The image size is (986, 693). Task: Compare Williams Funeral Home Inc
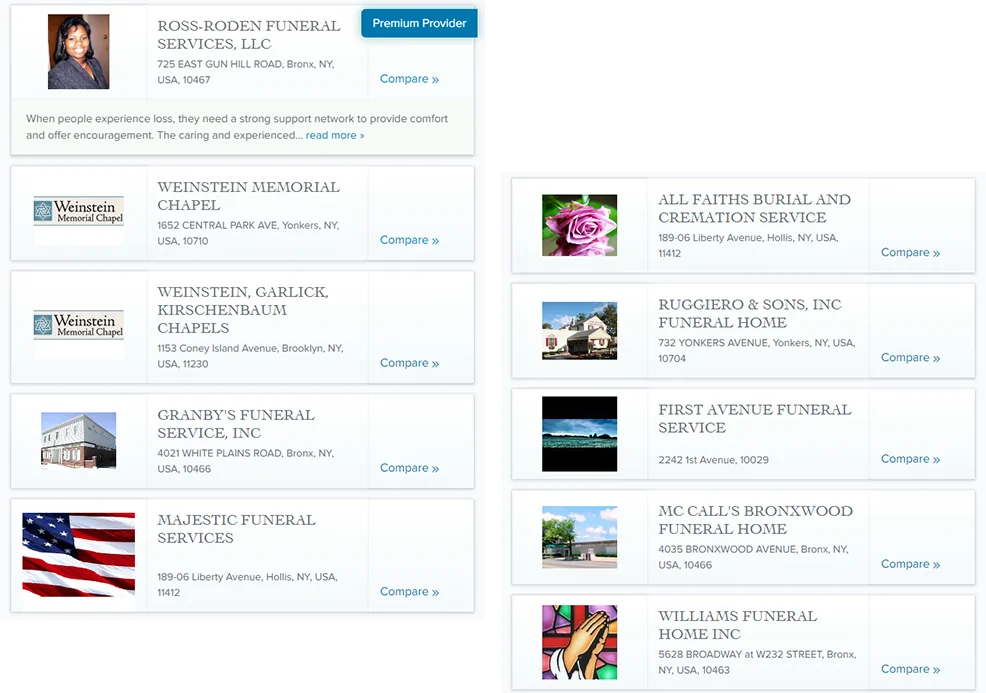click(x=910, y=668)
